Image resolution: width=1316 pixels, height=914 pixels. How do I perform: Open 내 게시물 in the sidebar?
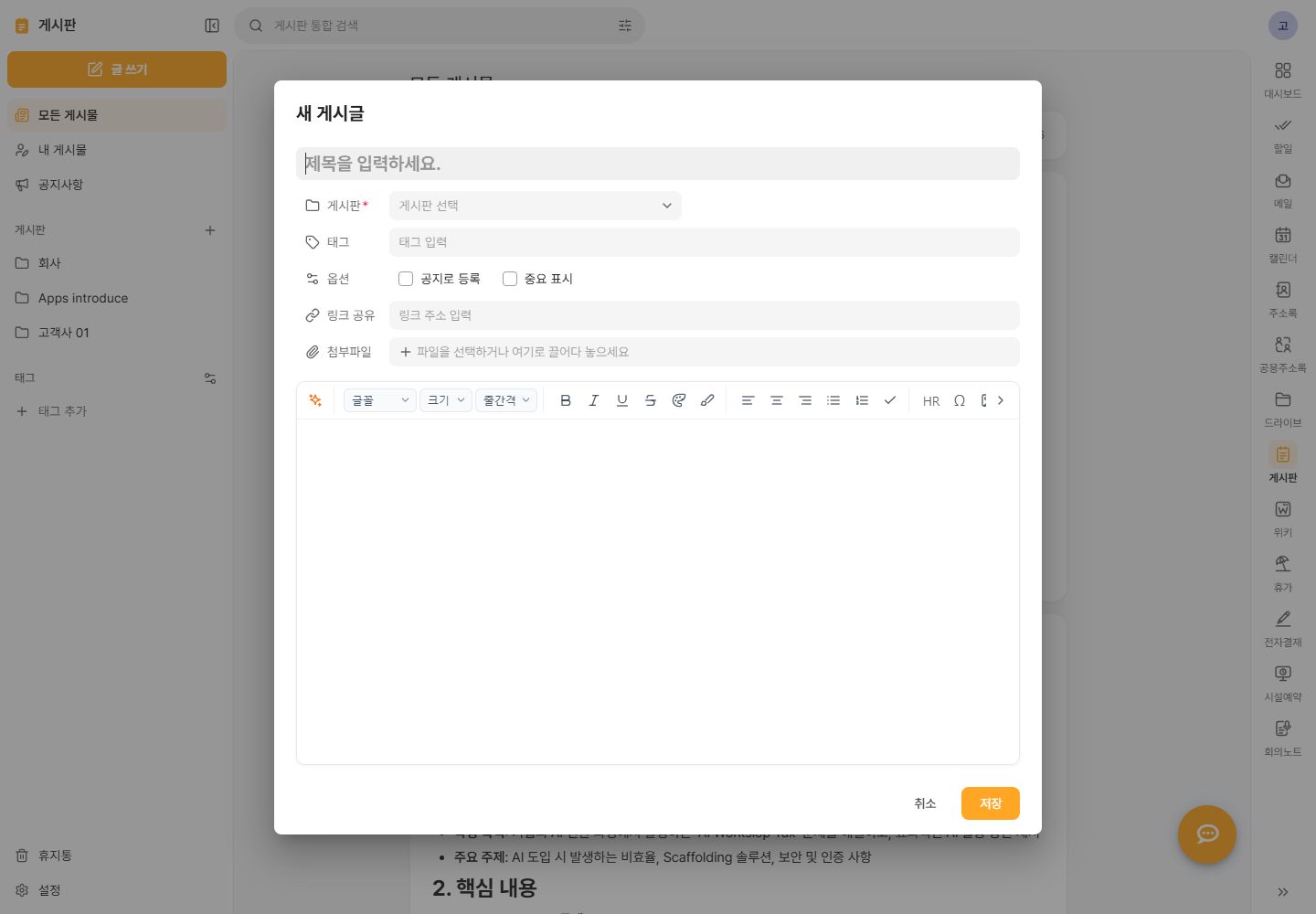tap(117, 150)
